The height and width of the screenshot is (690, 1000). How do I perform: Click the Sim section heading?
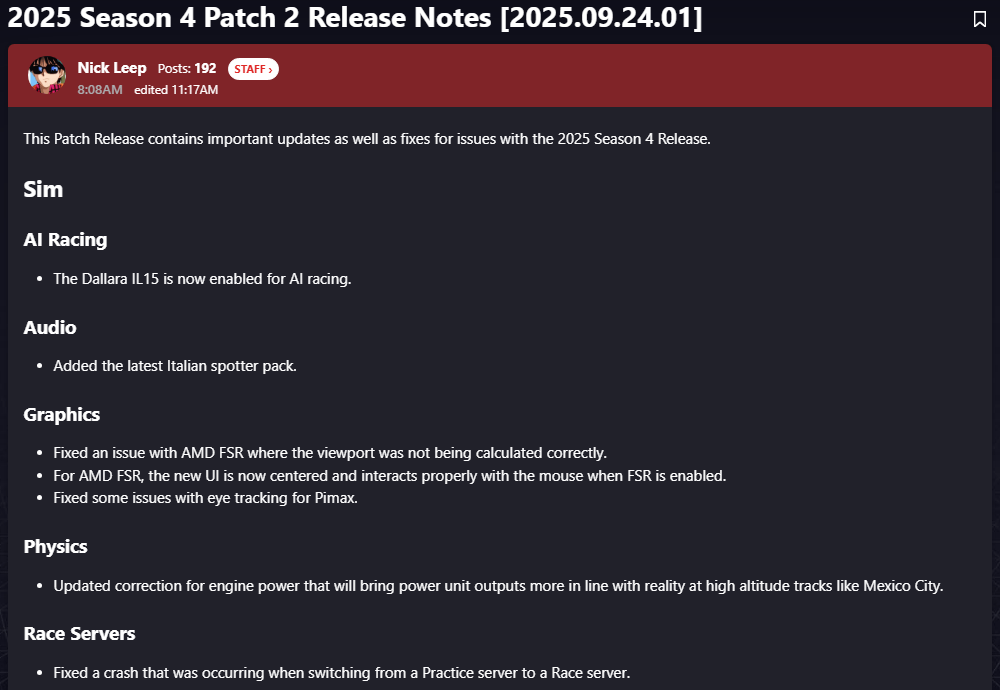[43, 190]
